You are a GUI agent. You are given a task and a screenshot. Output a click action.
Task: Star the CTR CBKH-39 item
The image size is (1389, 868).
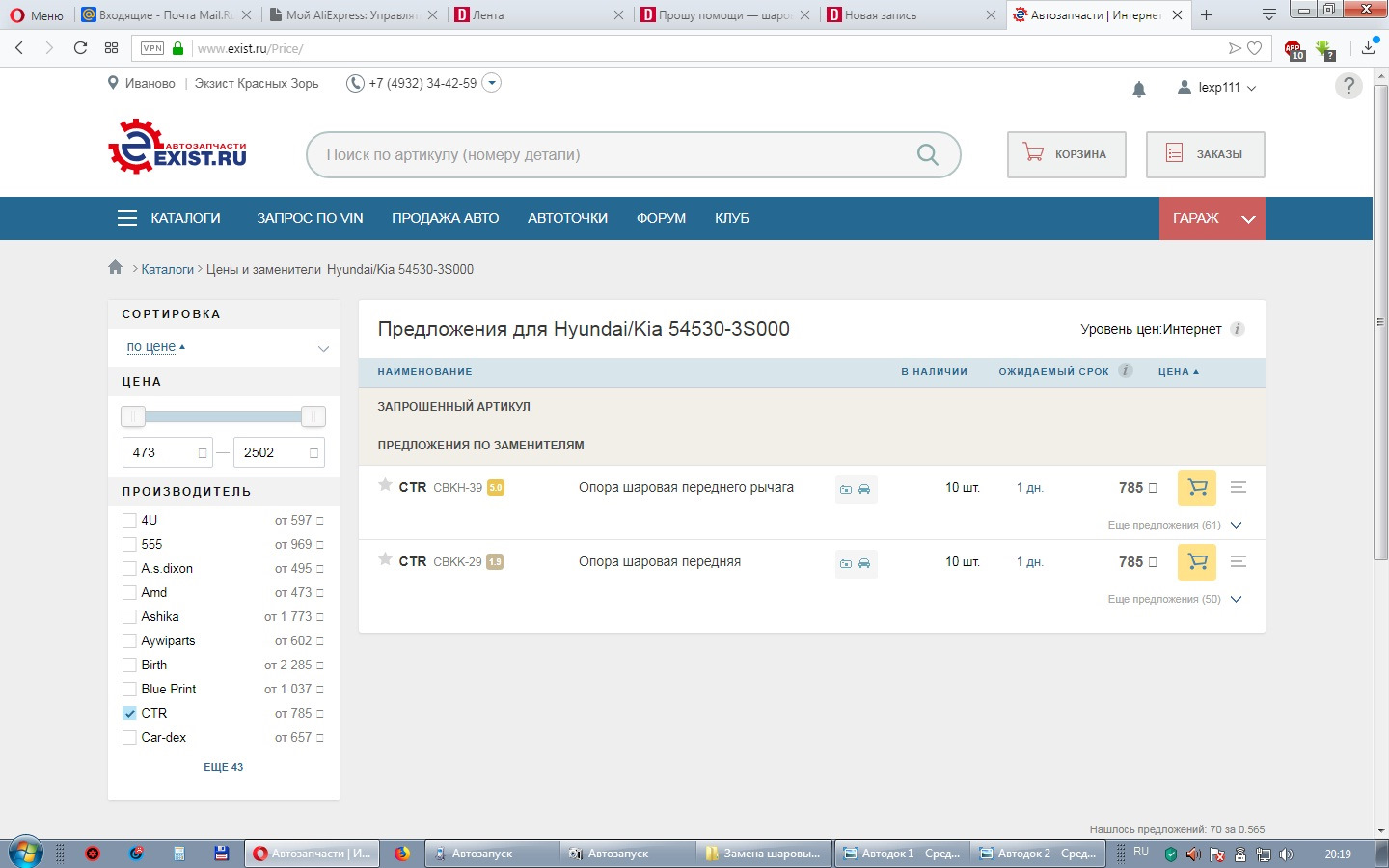pos(386,485)
